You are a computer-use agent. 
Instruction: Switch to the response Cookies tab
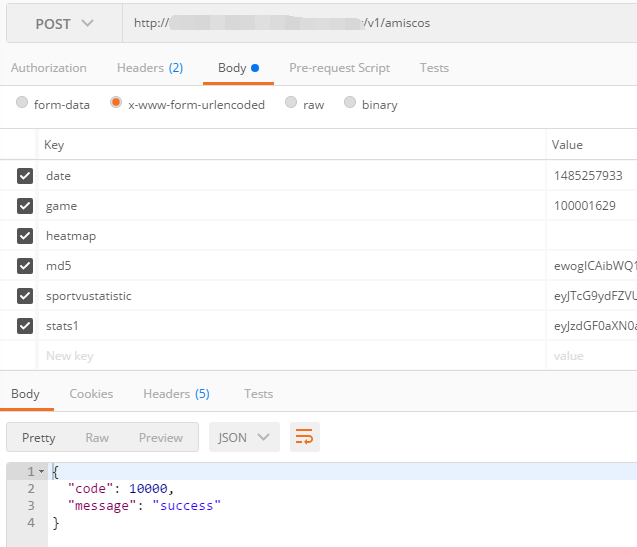(91, 394)
